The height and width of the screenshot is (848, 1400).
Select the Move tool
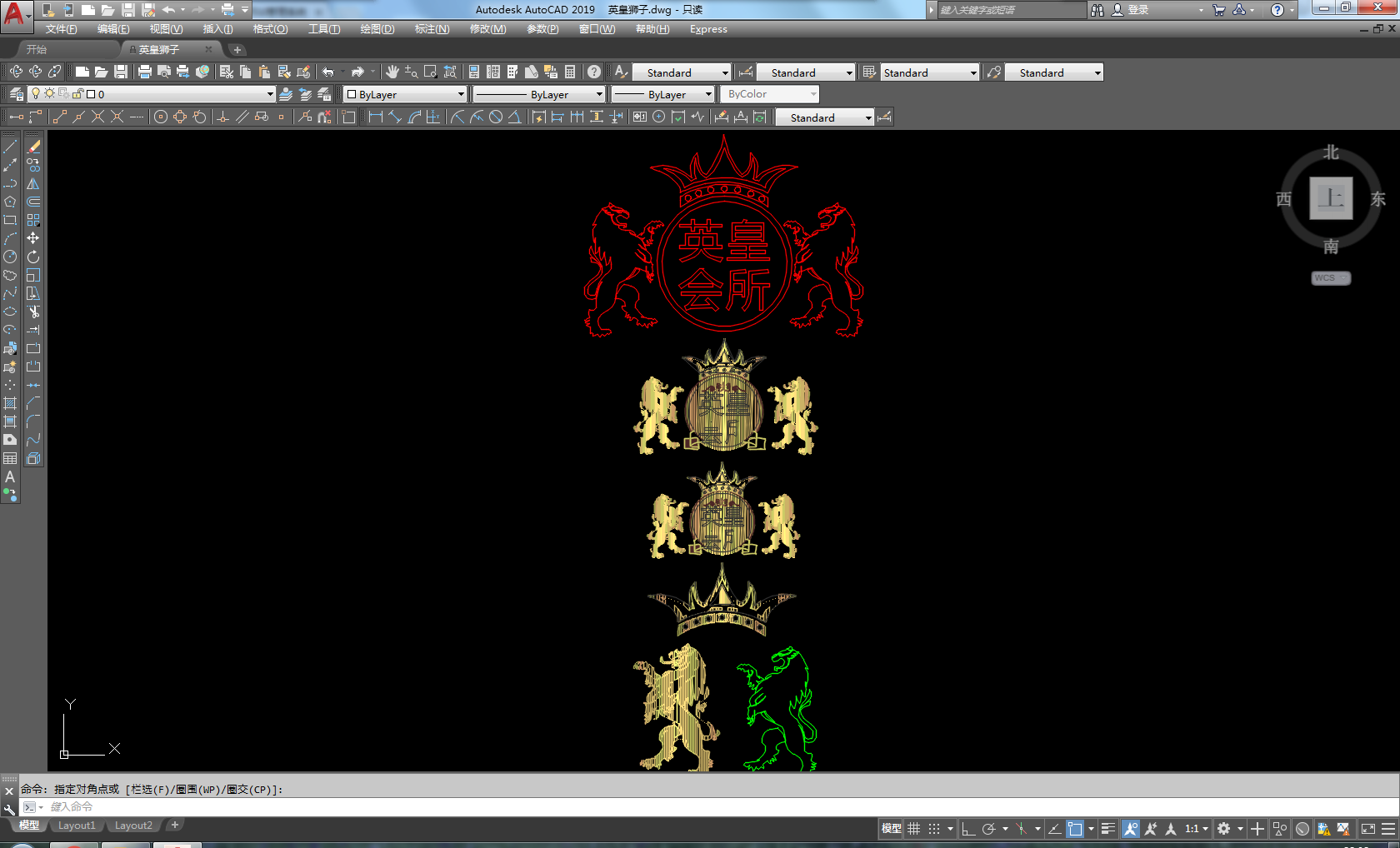33,238
